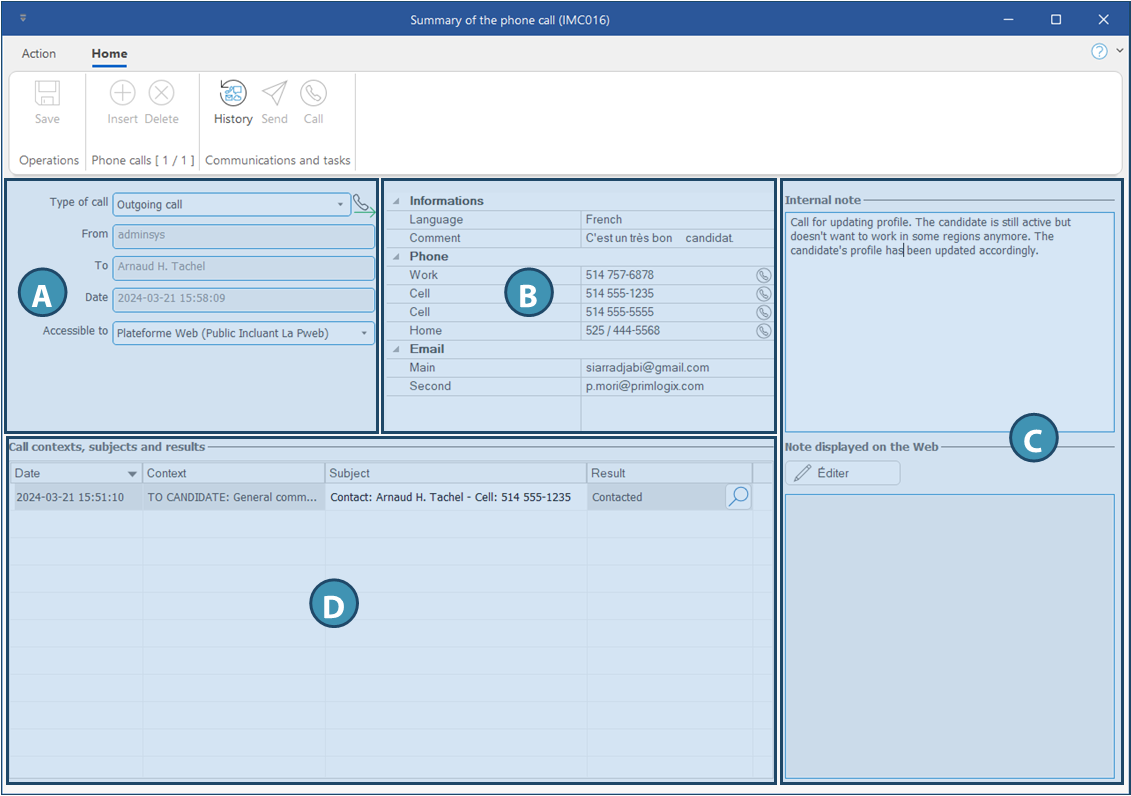Open the Accessible to dropdown
This screenshot has width=1131, height=796.
pos(363,333)
